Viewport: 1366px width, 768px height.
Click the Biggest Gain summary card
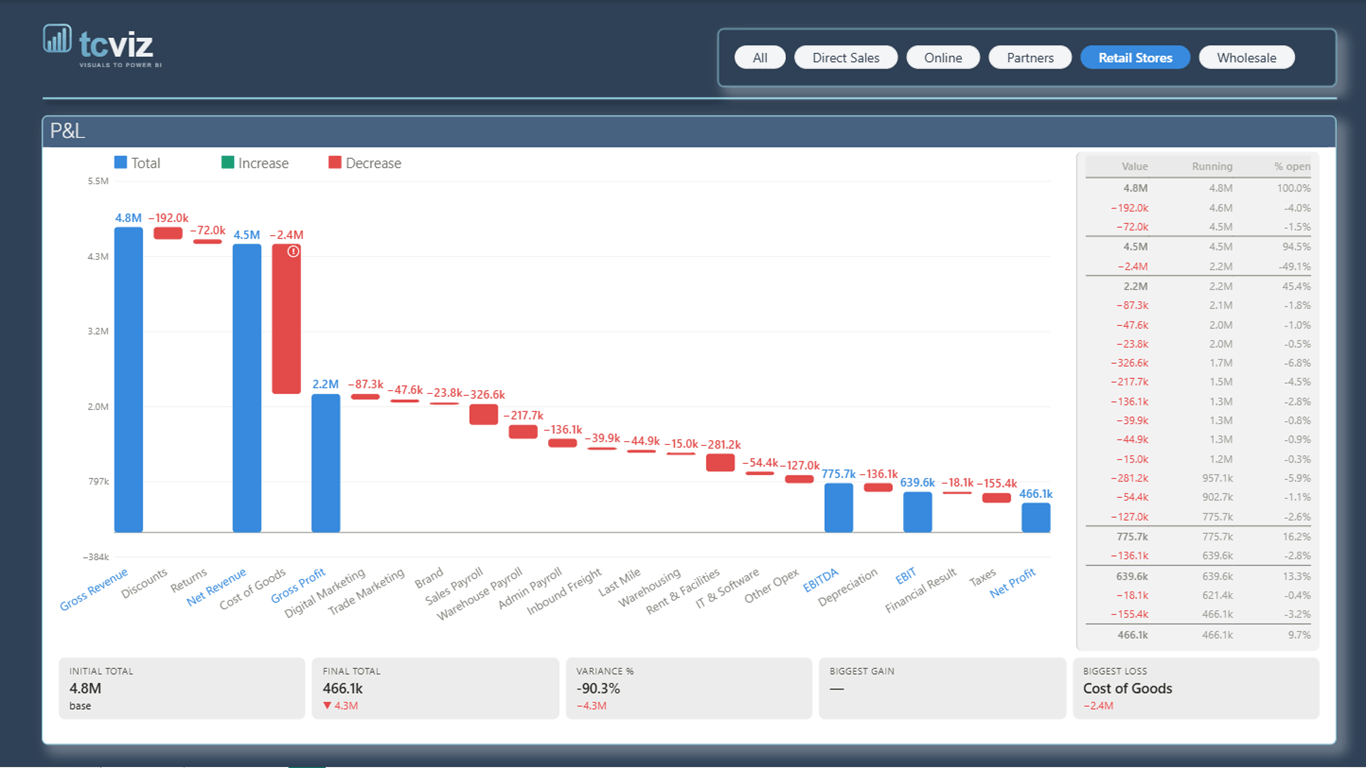tap(942, 688)
